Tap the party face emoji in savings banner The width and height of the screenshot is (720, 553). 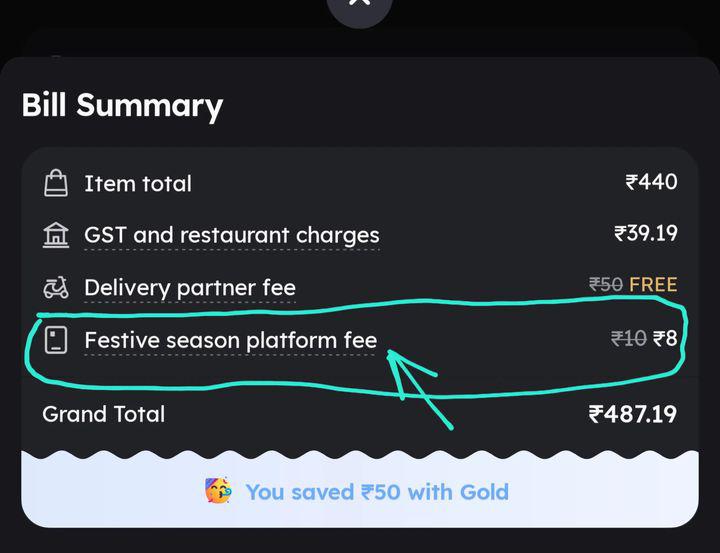click(217, 492)
